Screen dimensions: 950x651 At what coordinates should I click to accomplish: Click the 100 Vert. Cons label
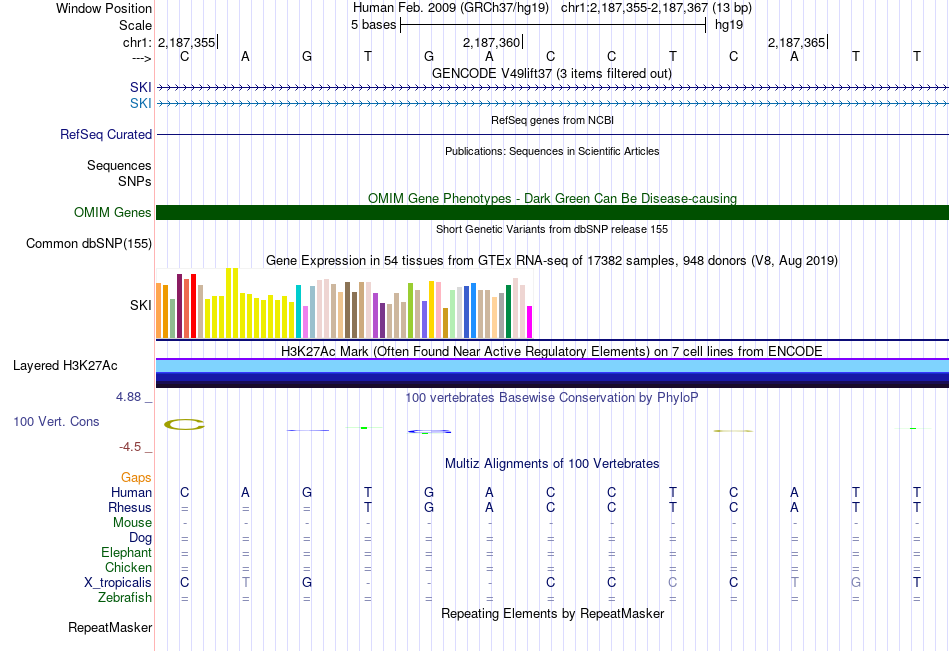(56, 422)
